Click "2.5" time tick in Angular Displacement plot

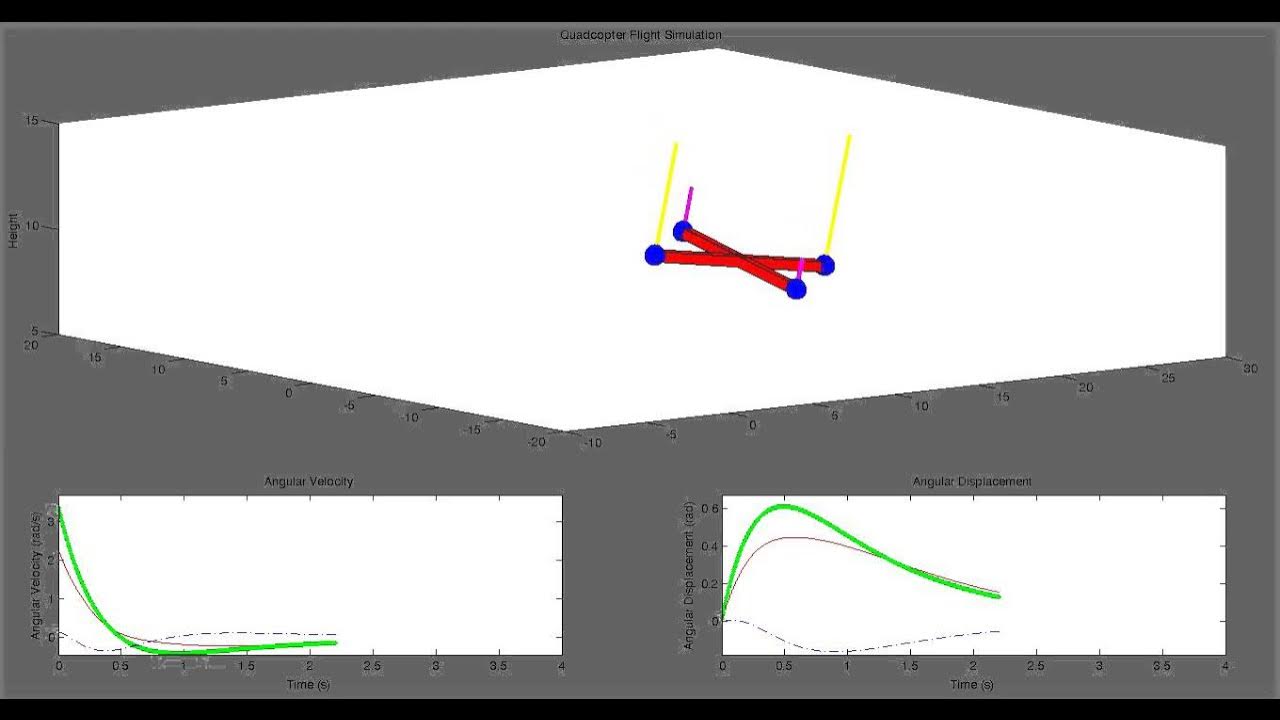tap(1036, 665)
